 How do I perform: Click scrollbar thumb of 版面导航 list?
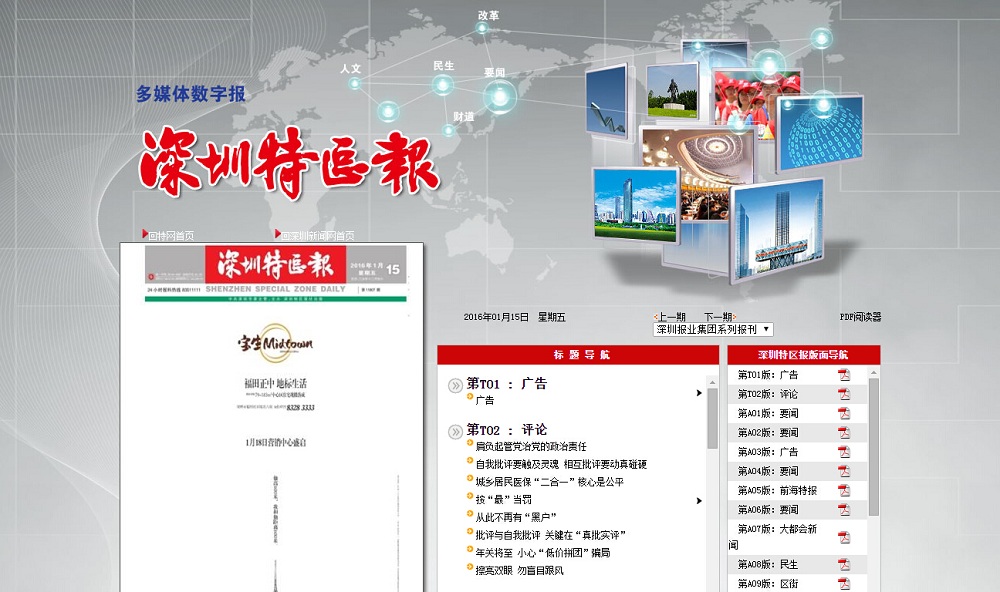point(874,447)
